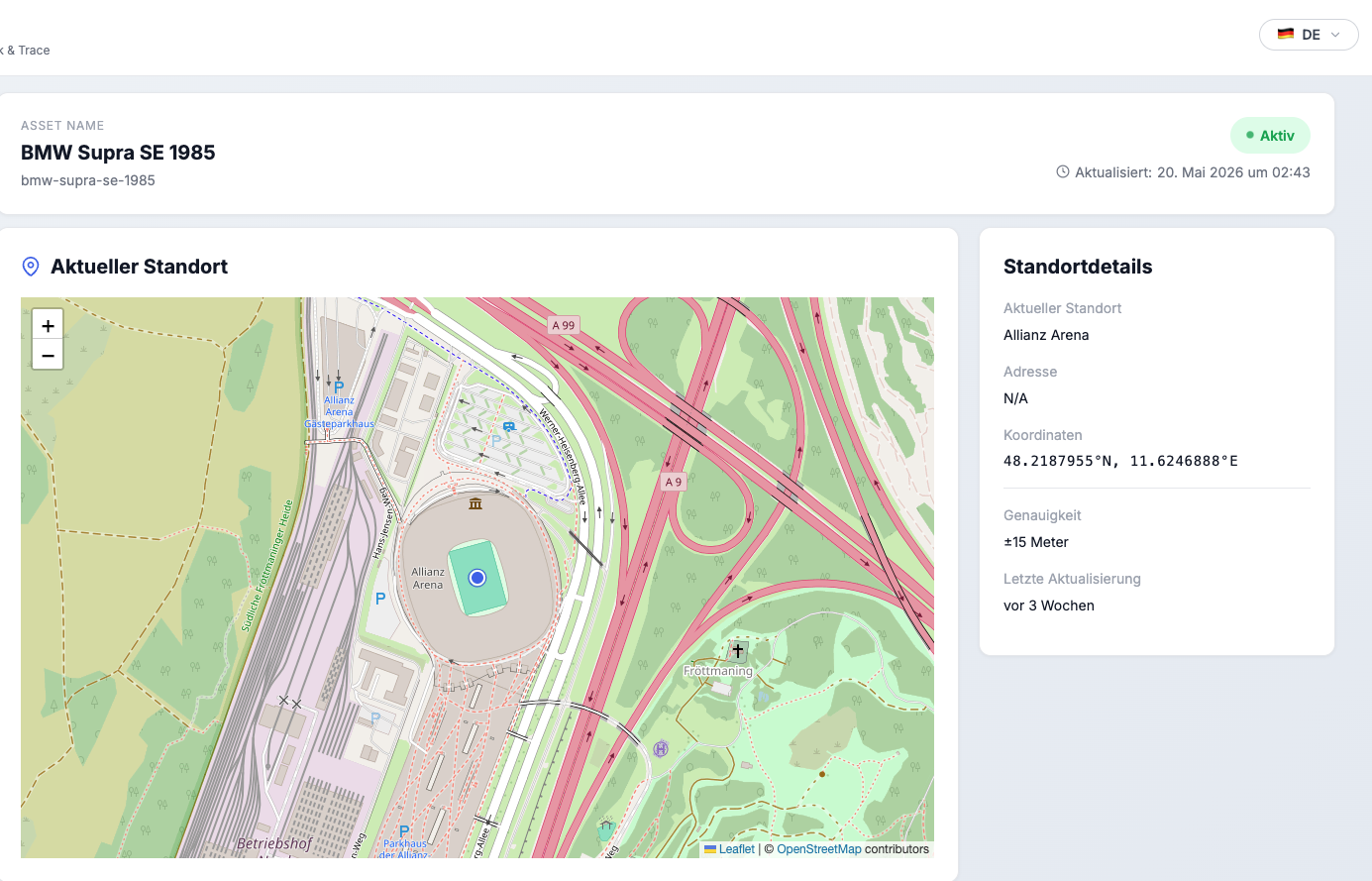Viewport: 1372px width, 881px height.
Task: Click the Fröttmaning map label
Action: 718,671
